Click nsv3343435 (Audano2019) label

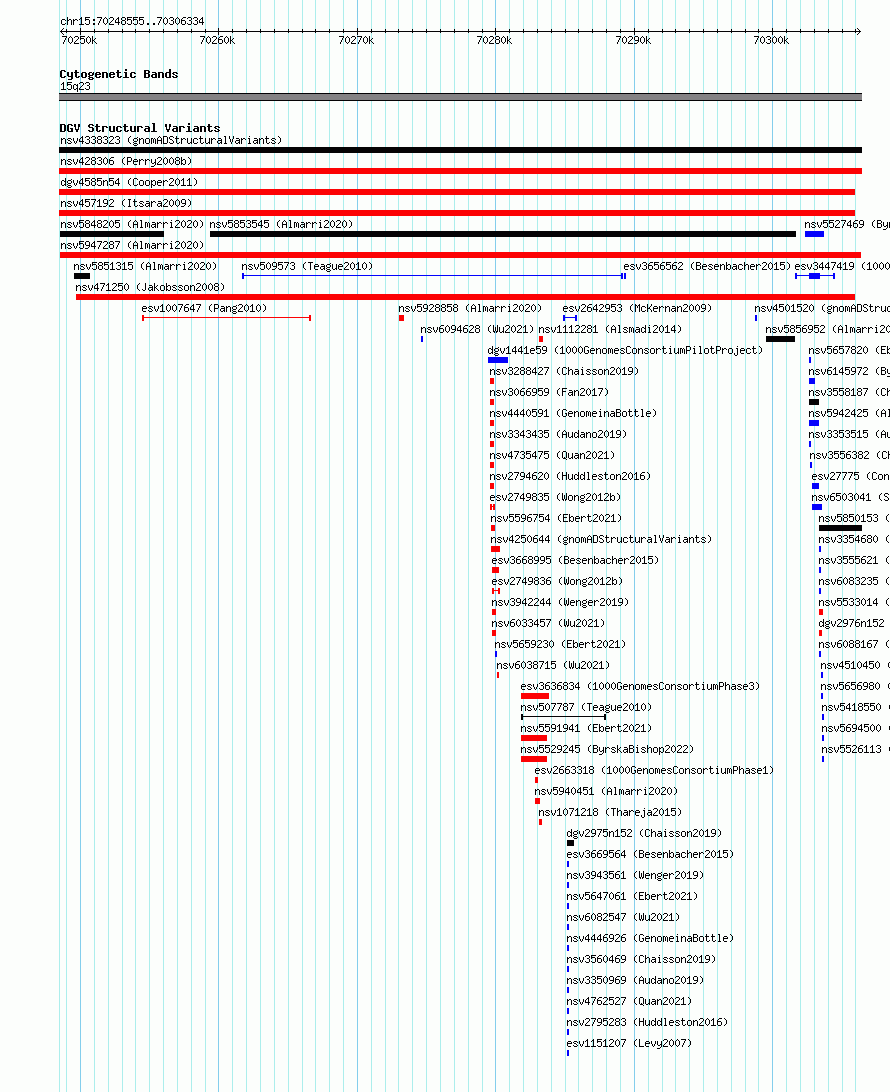coord(558,433)
